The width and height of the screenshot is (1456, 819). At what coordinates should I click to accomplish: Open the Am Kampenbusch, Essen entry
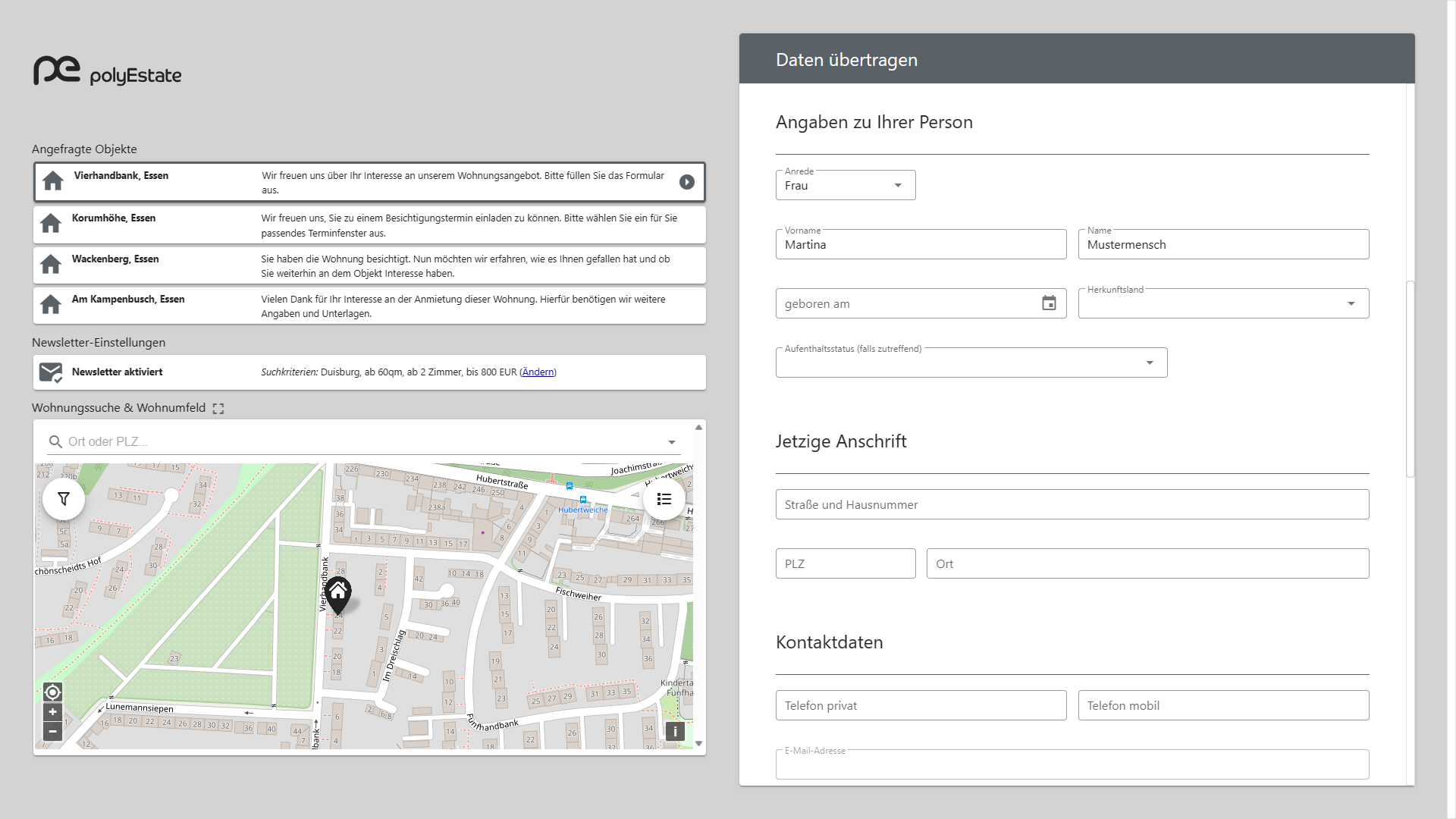369,306
